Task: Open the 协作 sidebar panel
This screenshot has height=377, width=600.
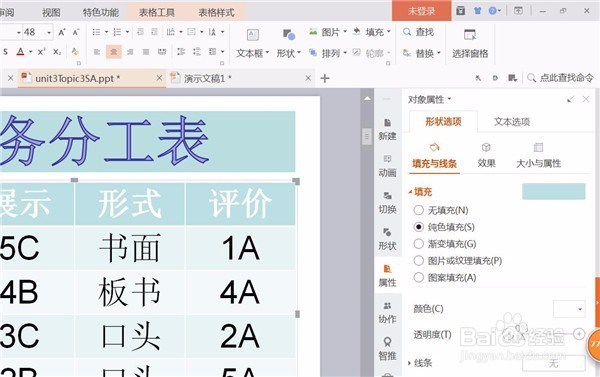Action: tap(387, 312)
